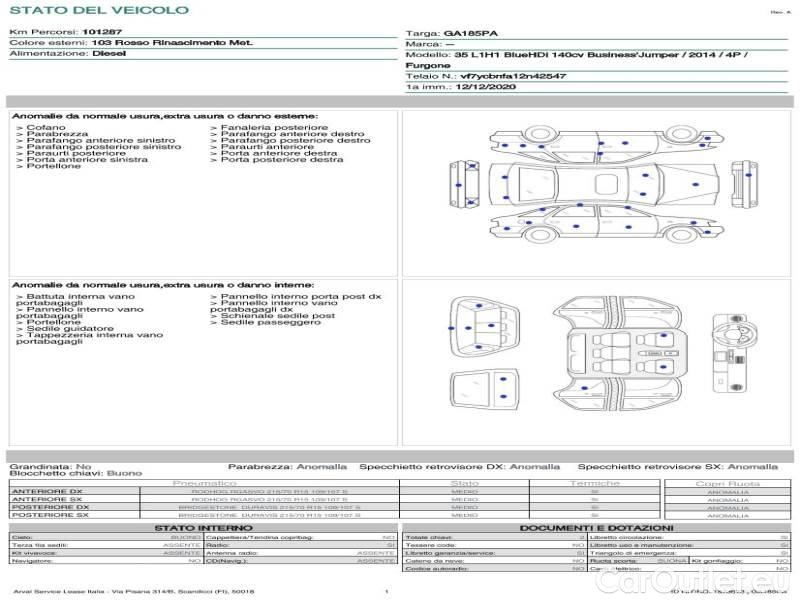The width and height of the screenshot is (800, 600).
Task: Click the 'Sedile passeggero' interior entry
Action: (271, 322)
